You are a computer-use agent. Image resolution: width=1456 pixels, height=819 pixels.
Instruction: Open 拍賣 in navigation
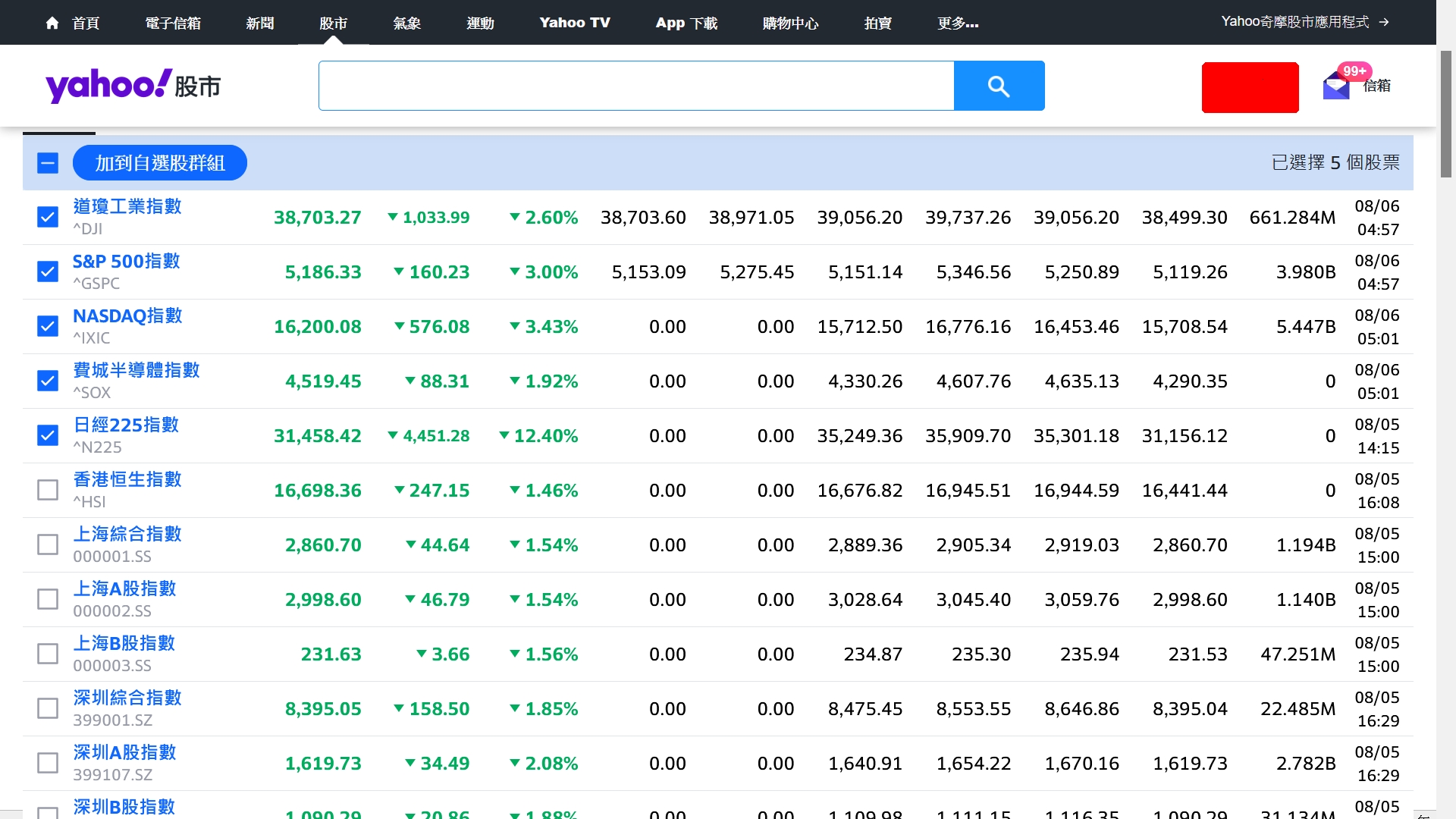pos(878,23)
